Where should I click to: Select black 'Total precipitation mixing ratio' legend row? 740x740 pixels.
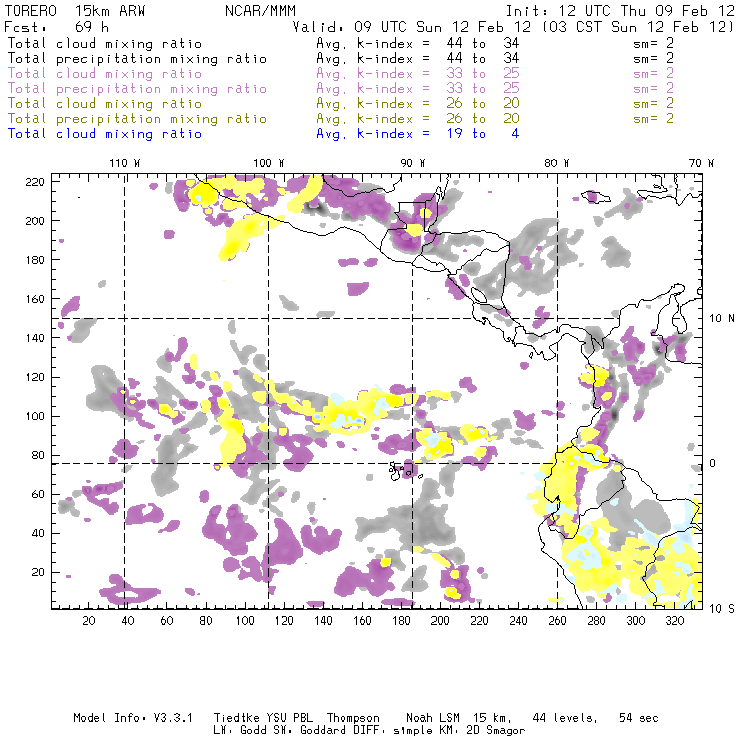click(x=341, y=59)
